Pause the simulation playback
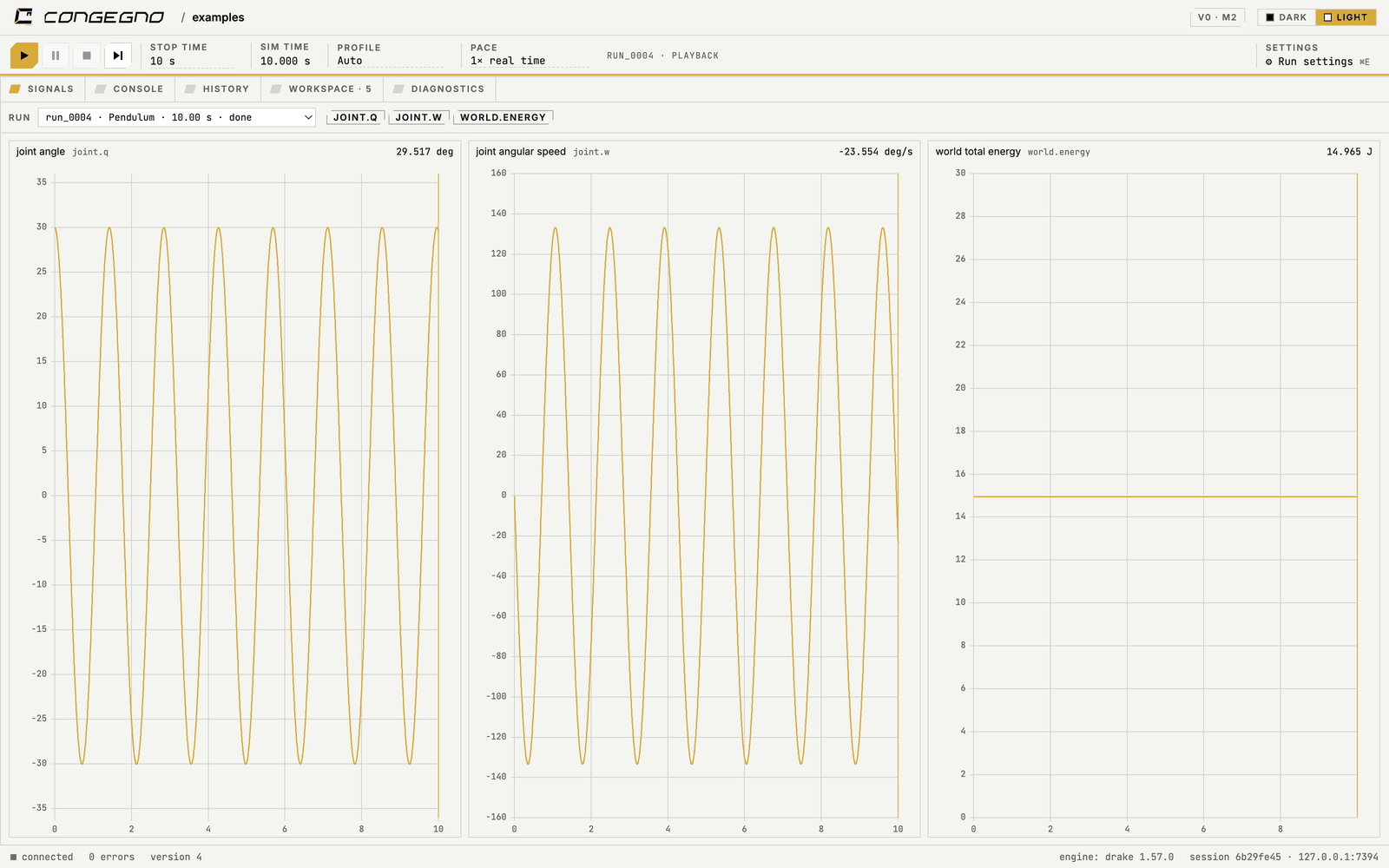The image size is (1389, 868). 56,56
